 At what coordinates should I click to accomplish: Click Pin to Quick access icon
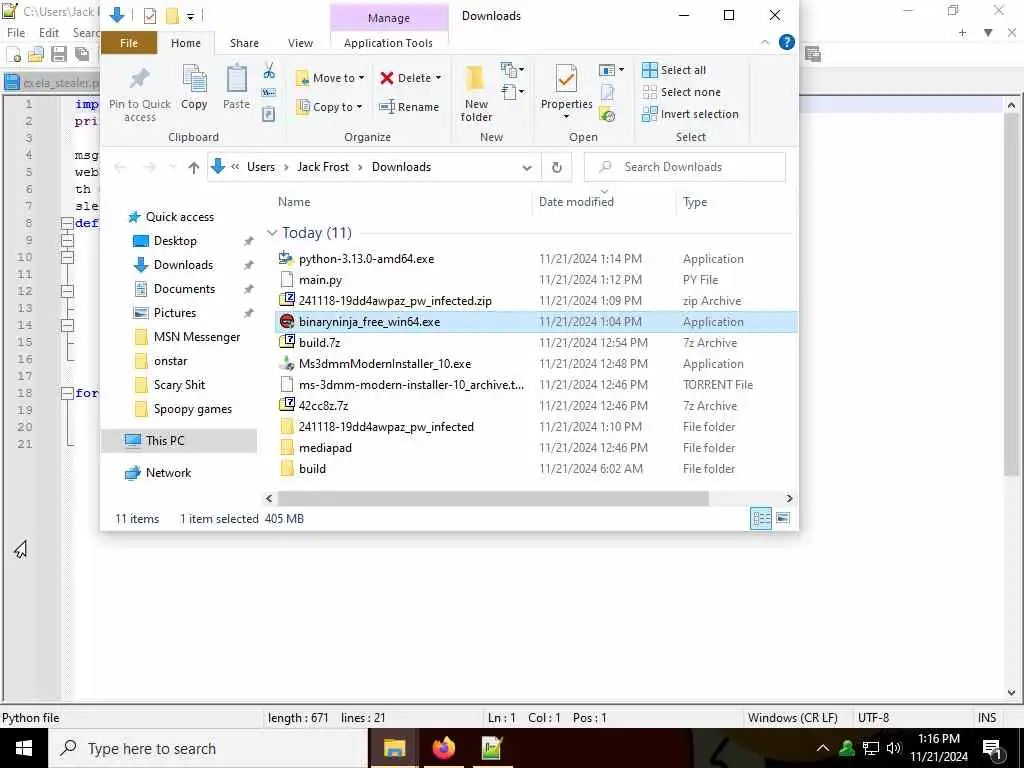pos(139,80)
